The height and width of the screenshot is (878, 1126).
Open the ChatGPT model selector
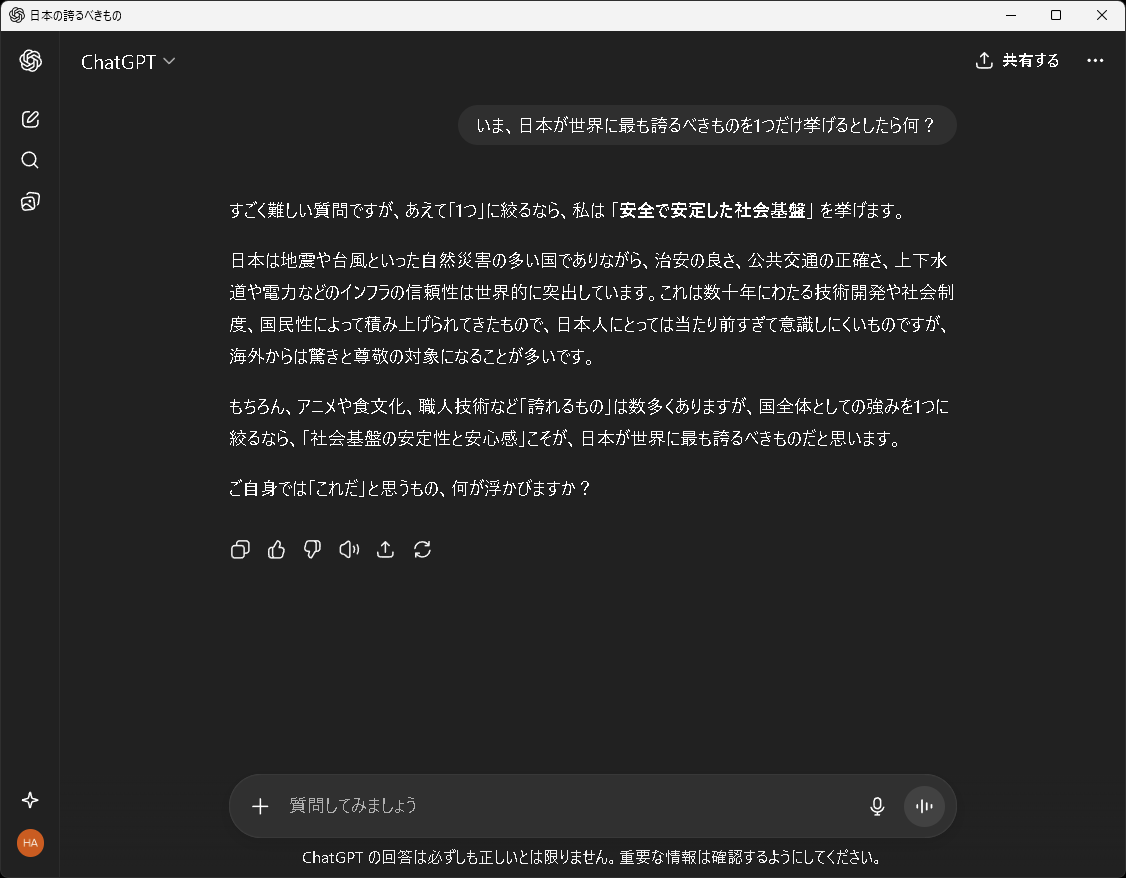point(128,61)
